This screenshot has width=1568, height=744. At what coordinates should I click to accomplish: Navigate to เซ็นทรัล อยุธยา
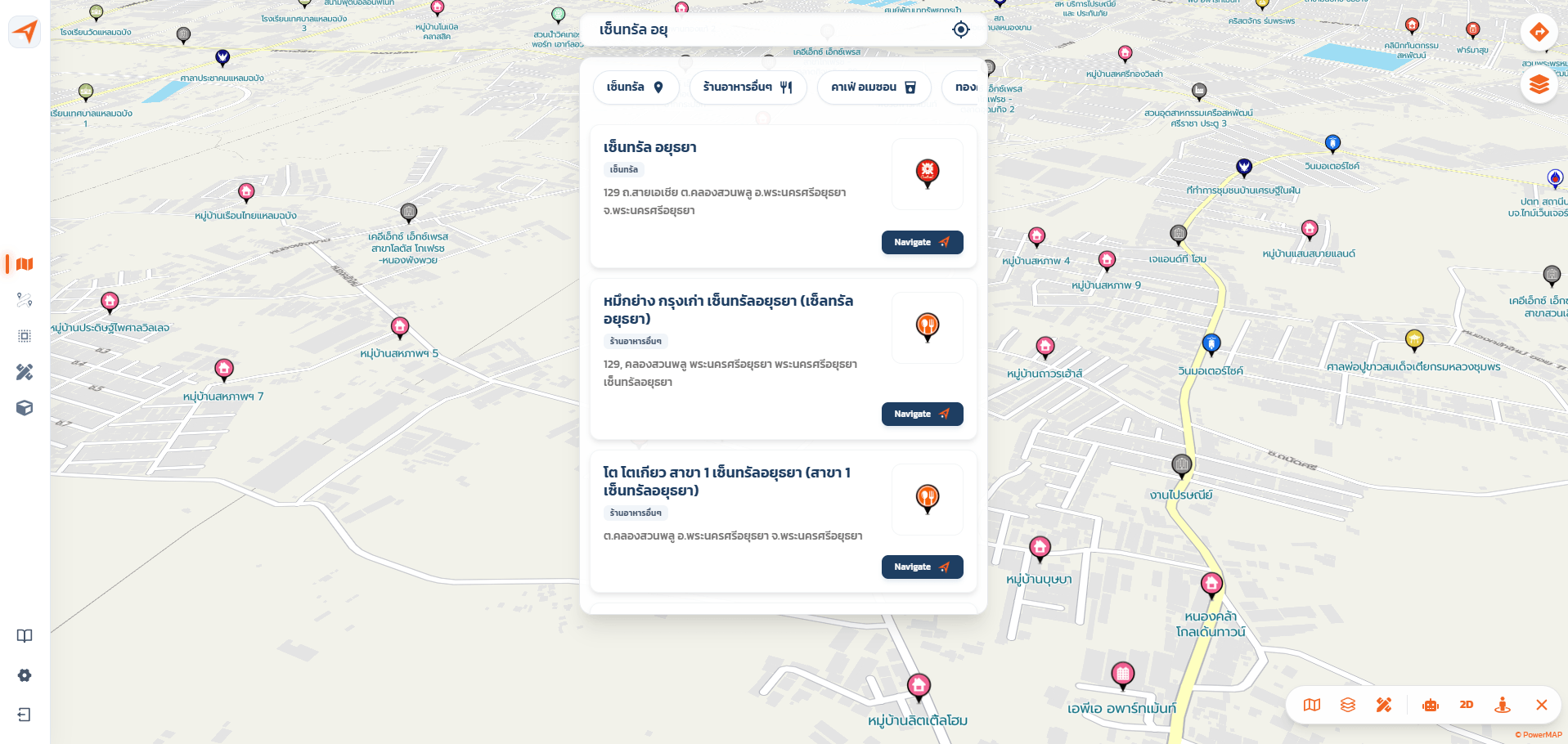pyautogui.click(x=922, y=243)
